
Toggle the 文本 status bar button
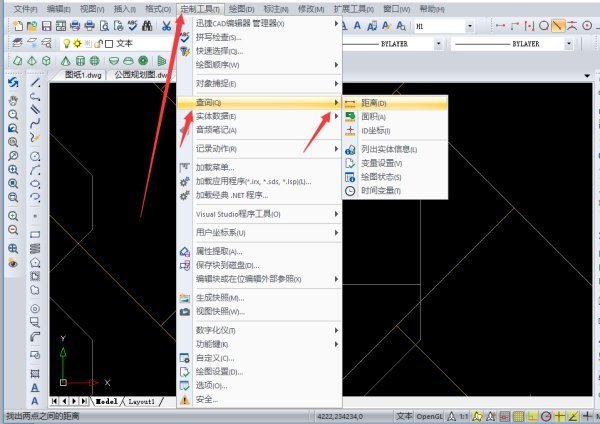coord(404,416)
